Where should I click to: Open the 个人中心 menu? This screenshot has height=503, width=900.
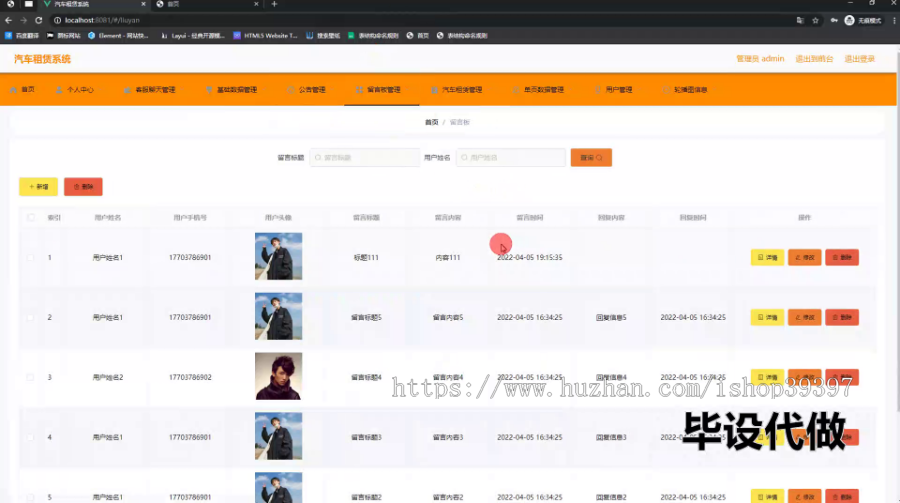tap(80, 90)
